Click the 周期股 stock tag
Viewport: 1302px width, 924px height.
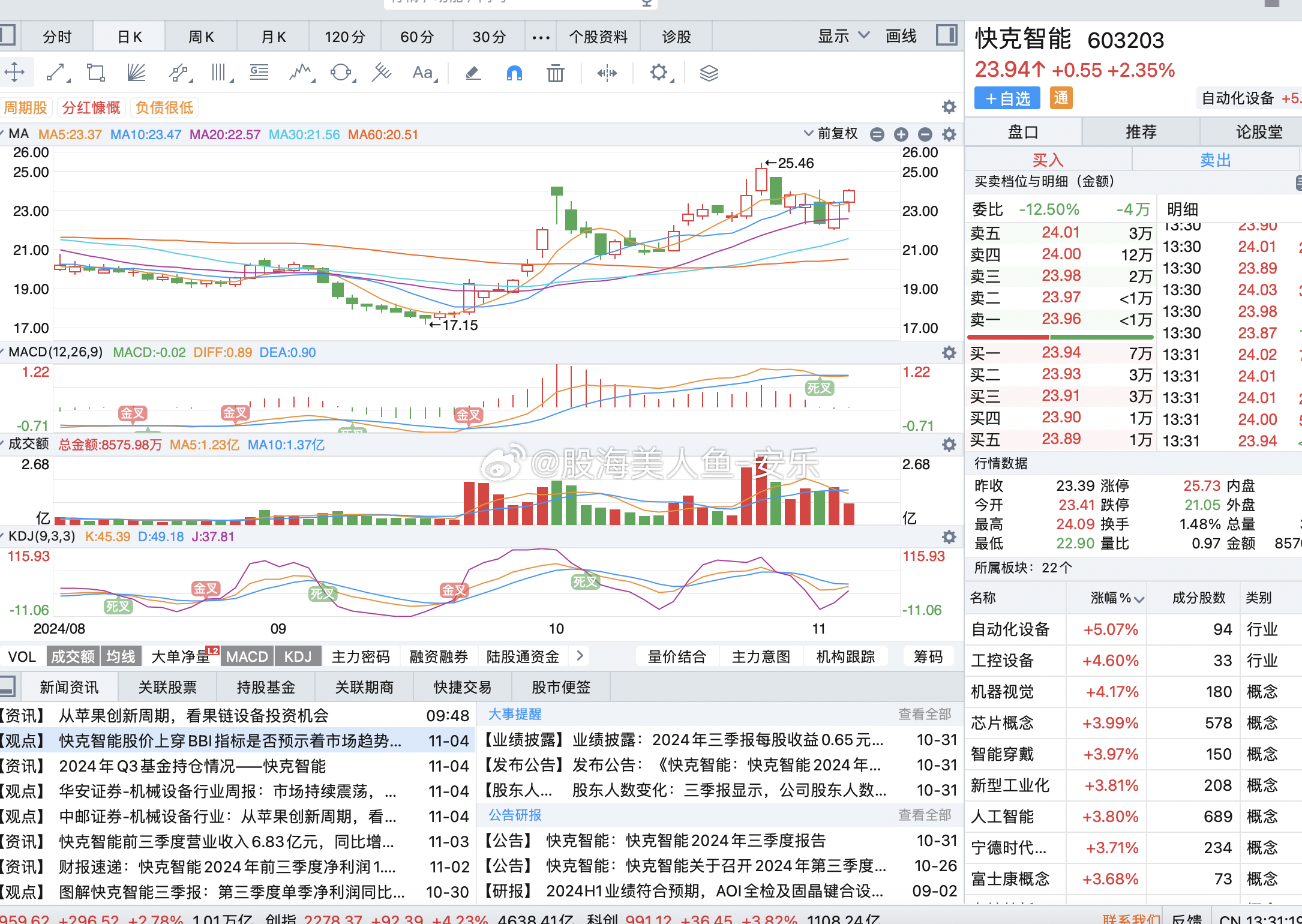coord(25,107)
